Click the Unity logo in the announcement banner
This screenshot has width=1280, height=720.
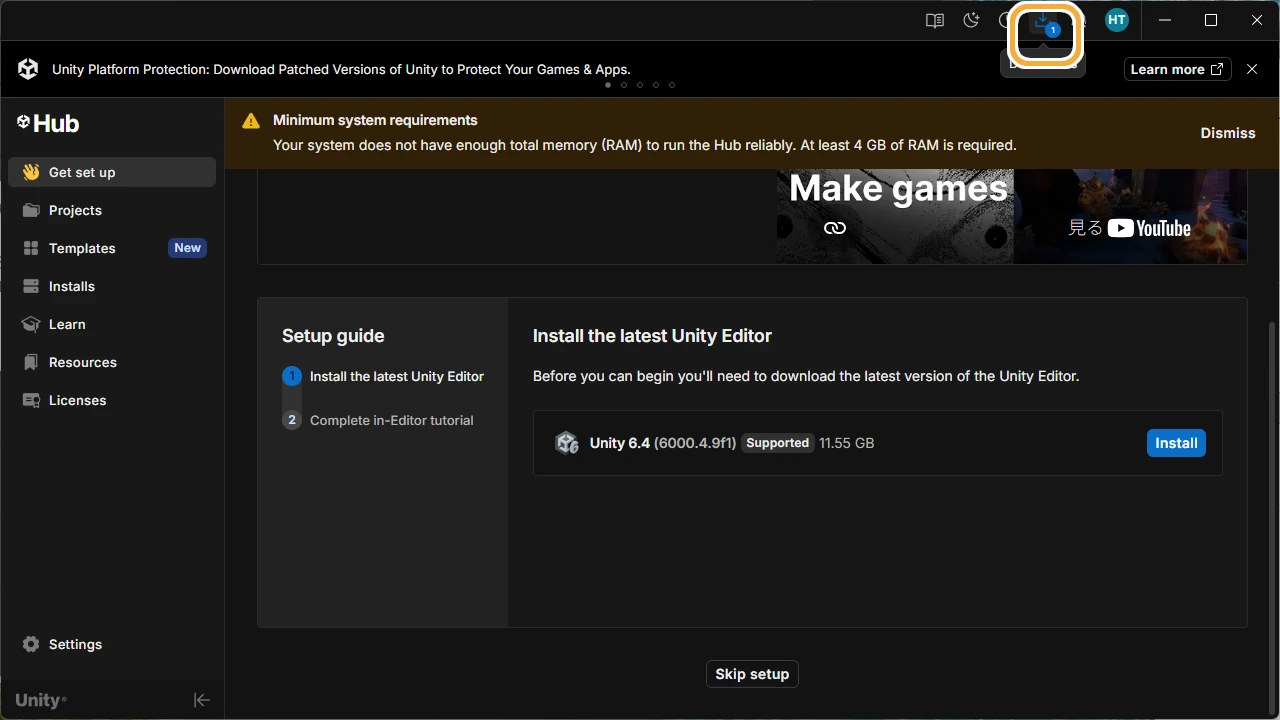pos(28,69)
